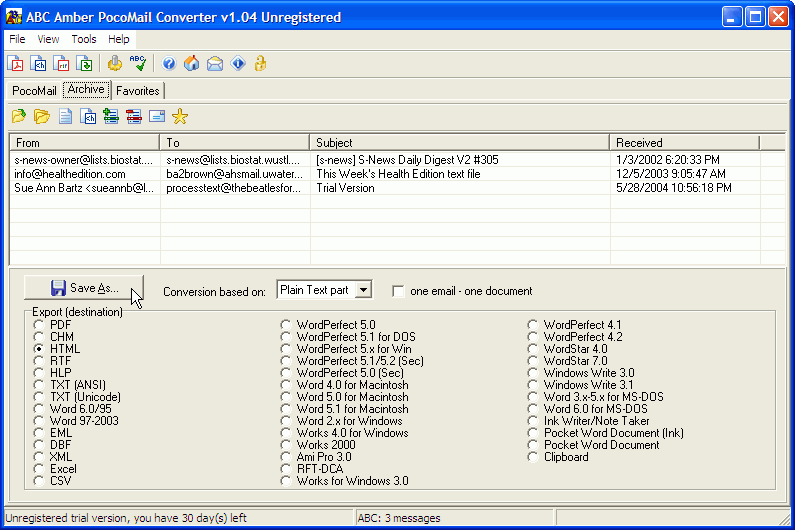Choose TXT (ANSI) export option
The image size is (795, 530).
tap(39, 385)
